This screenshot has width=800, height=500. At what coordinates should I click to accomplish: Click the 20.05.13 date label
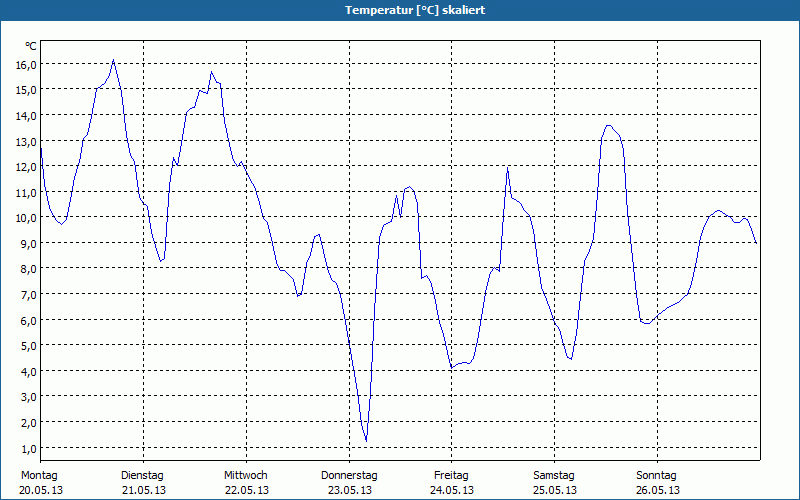click(41, 491)
